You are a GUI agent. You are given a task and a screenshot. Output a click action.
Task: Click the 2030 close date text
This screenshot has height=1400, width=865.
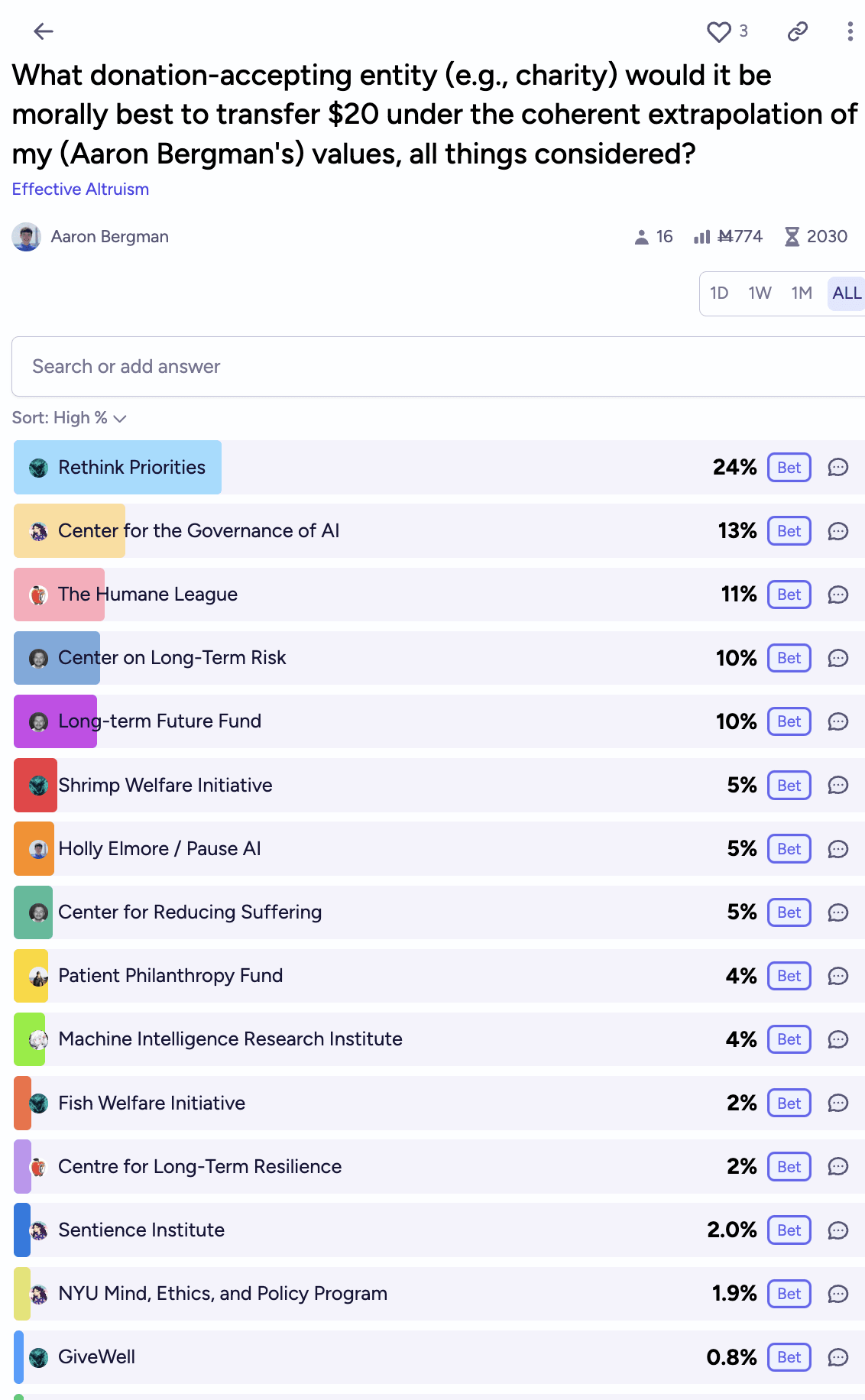(828, 237)
